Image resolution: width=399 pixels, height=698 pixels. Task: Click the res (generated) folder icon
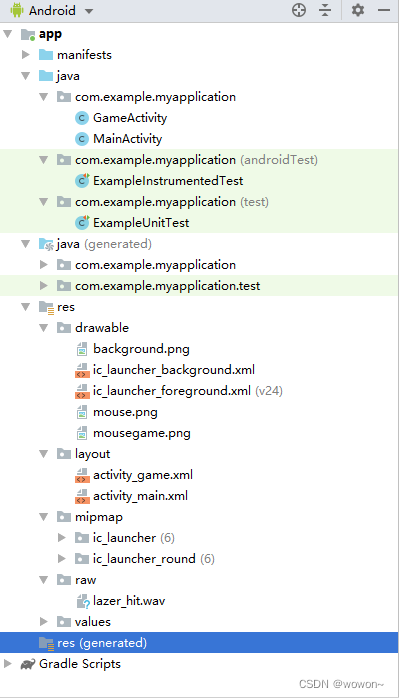coord(46,643)
